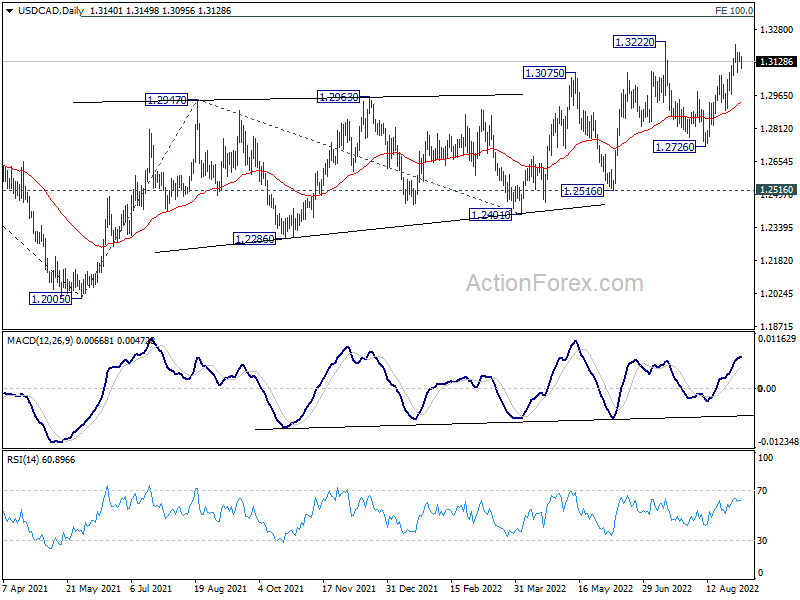The height and width of the screenshot is (600, 800).
Task: Select the 1.29630 price label
Action: (338, 97)
